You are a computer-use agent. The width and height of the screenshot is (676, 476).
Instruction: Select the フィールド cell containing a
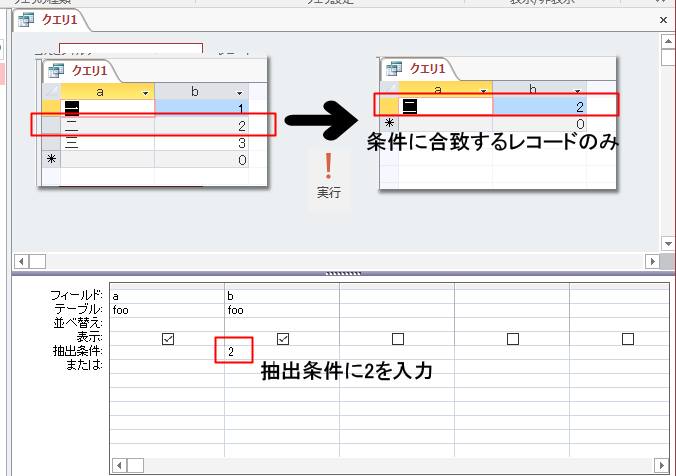(167, 296)
